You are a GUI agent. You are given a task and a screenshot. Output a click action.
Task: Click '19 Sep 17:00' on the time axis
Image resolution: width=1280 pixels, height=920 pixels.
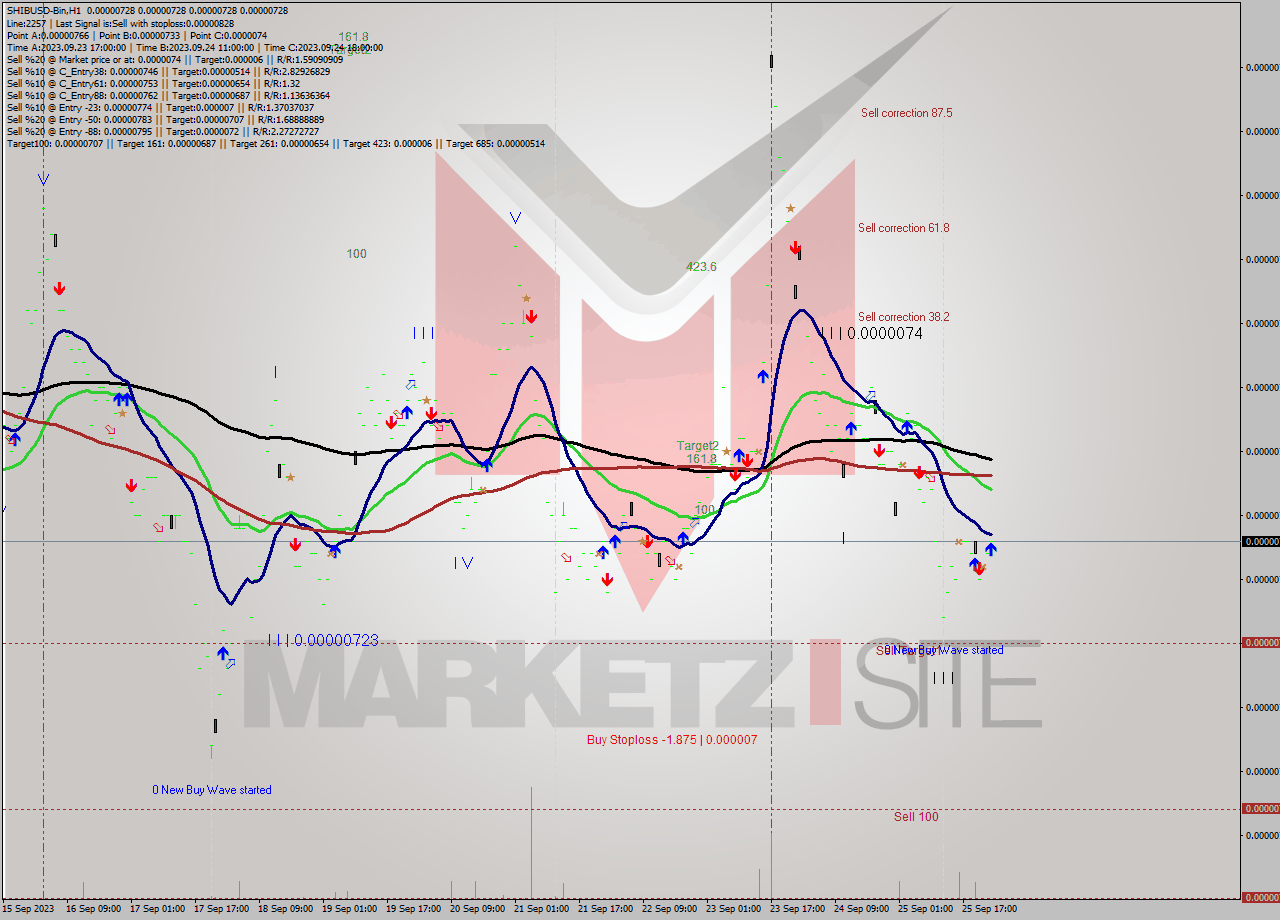coord(413,909)
